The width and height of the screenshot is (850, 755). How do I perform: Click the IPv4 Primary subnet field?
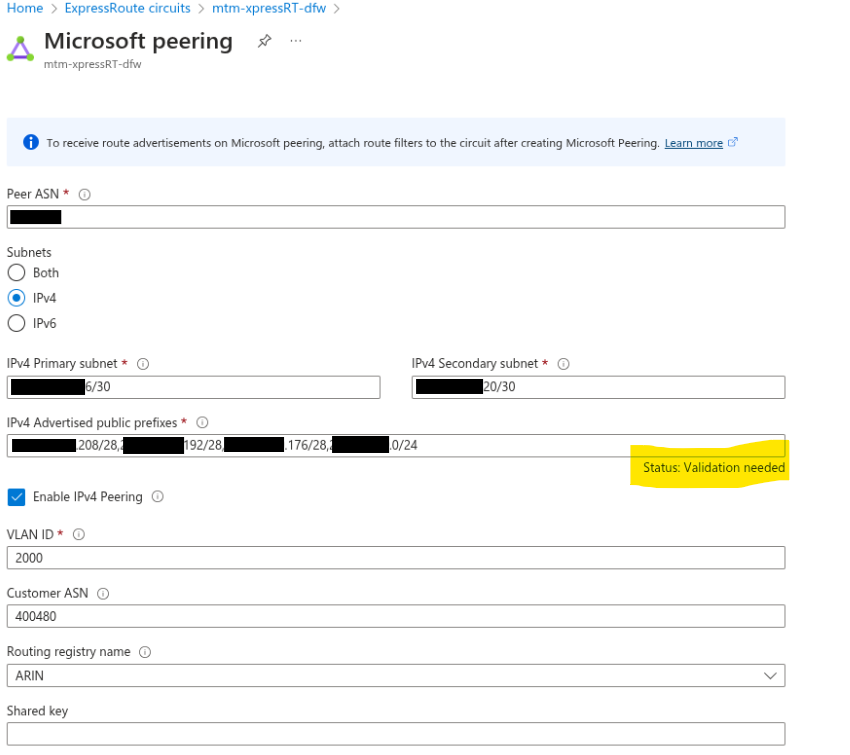click(x=194, y=387)
